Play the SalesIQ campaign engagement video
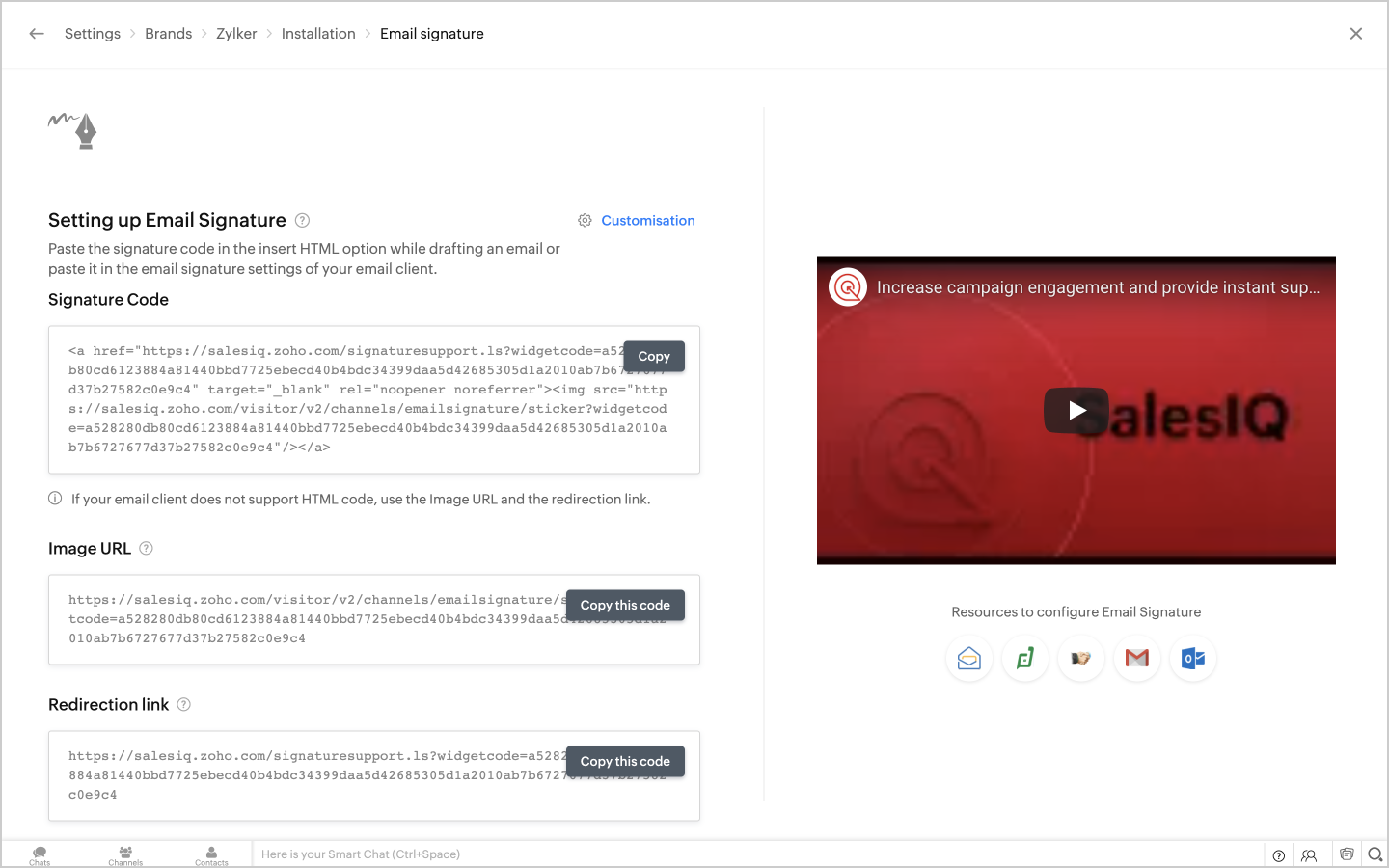This screenshot has width=1389, height=868. (x=1076, y=411)
